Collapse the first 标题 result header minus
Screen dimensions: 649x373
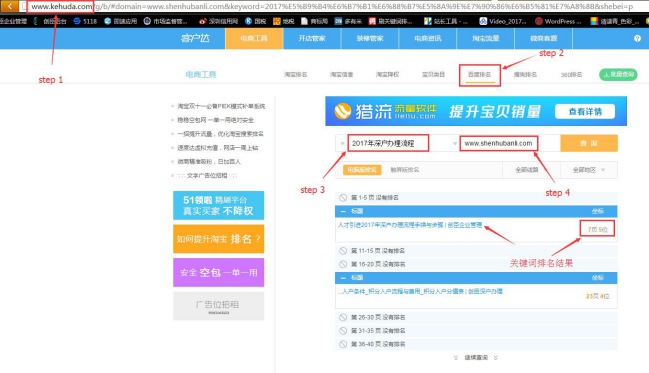click(343, 211)
